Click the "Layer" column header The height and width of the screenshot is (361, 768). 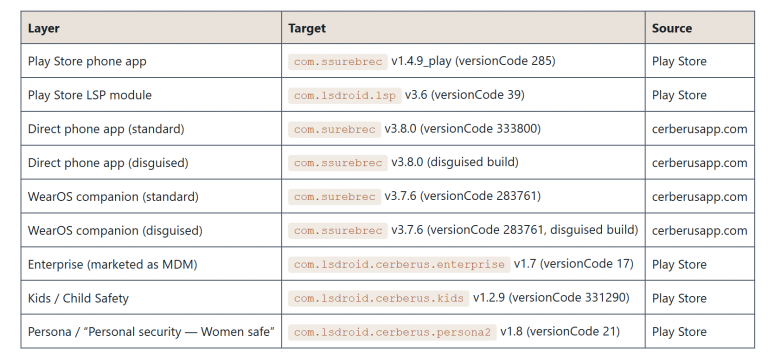pos(151,27)
